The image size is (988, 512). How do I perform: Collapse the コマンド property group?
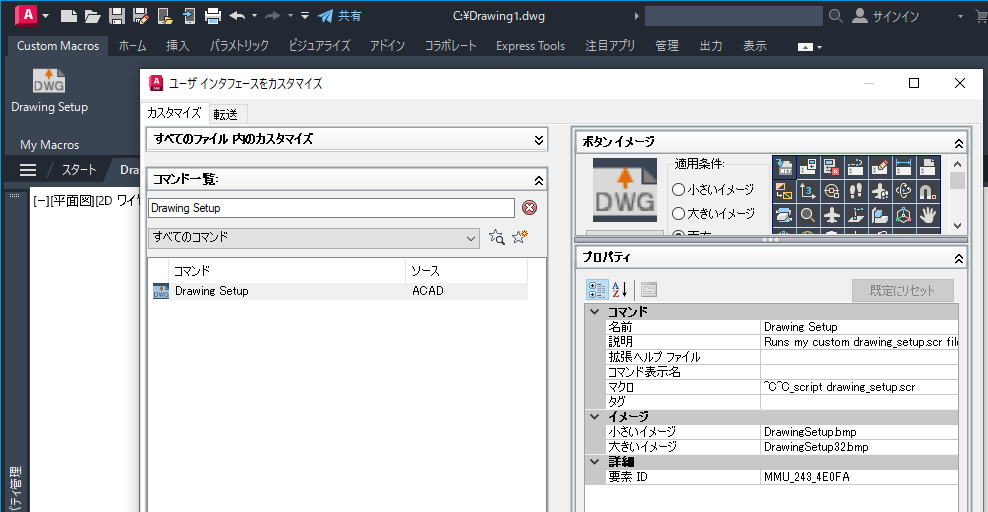(594, 311)
